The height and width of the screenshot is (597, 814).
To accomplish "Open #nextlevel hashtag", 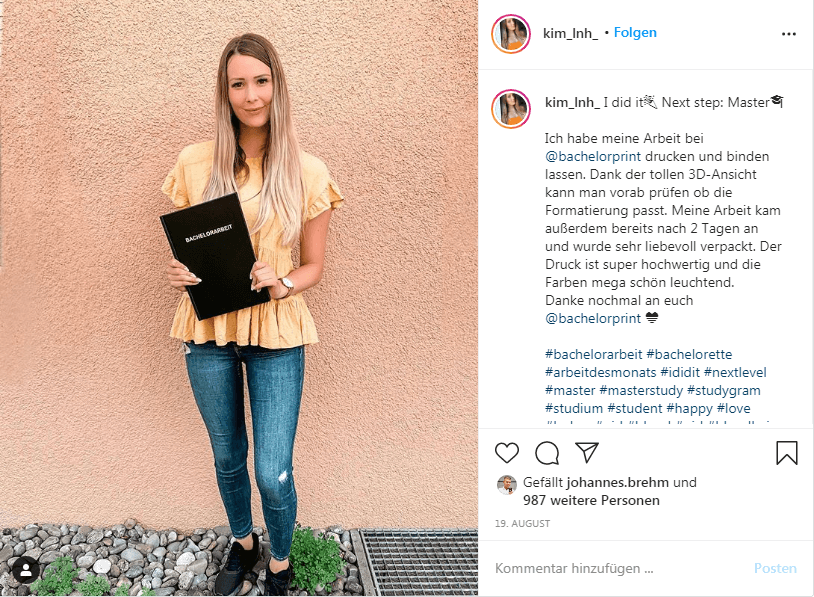I will pyautogui.click(x=735, y=372).
